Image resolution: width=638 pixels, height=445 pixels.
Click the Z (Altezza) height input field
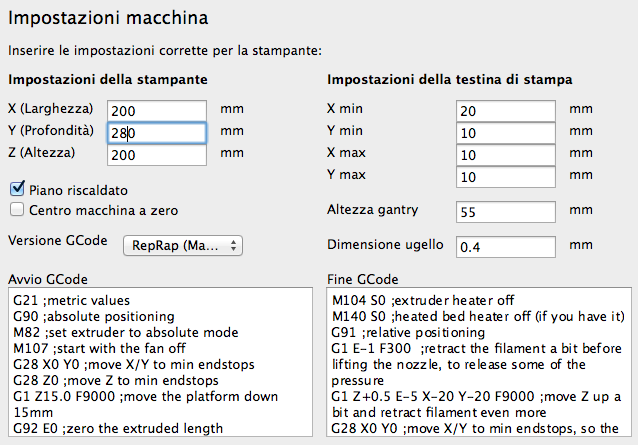pos(155,155)
